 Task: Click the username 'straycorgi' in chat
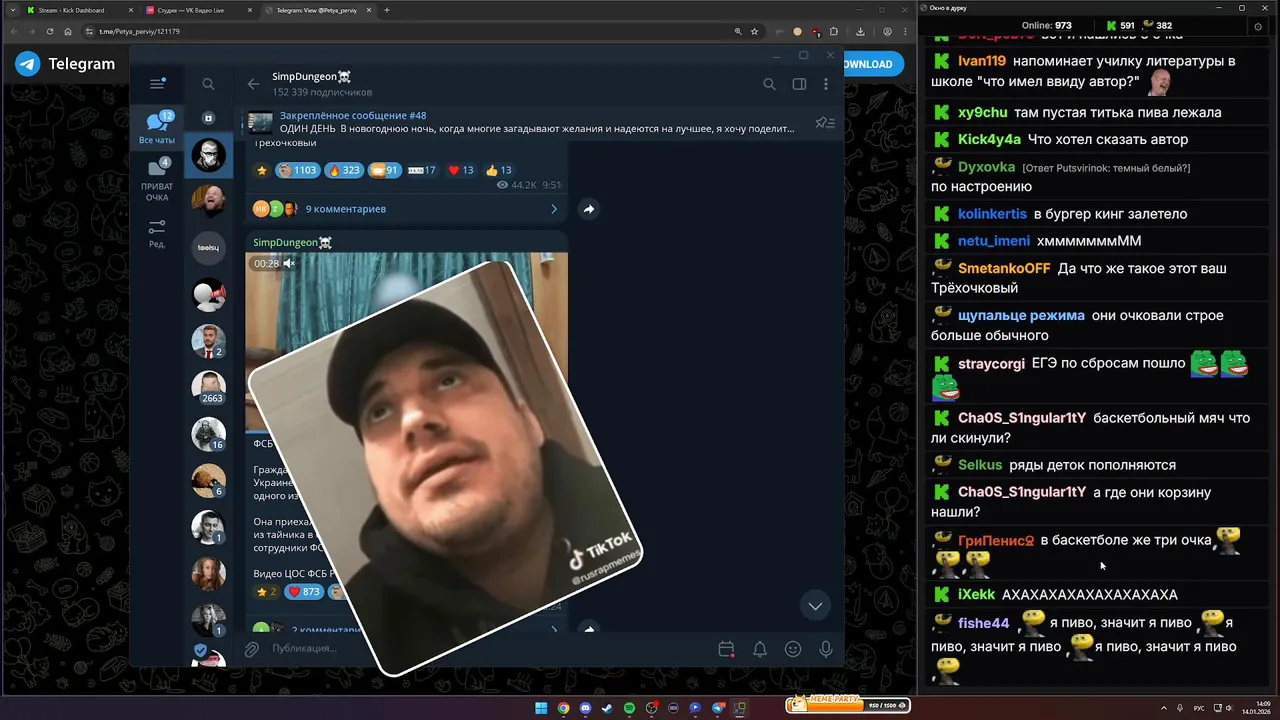coord(990,363)
